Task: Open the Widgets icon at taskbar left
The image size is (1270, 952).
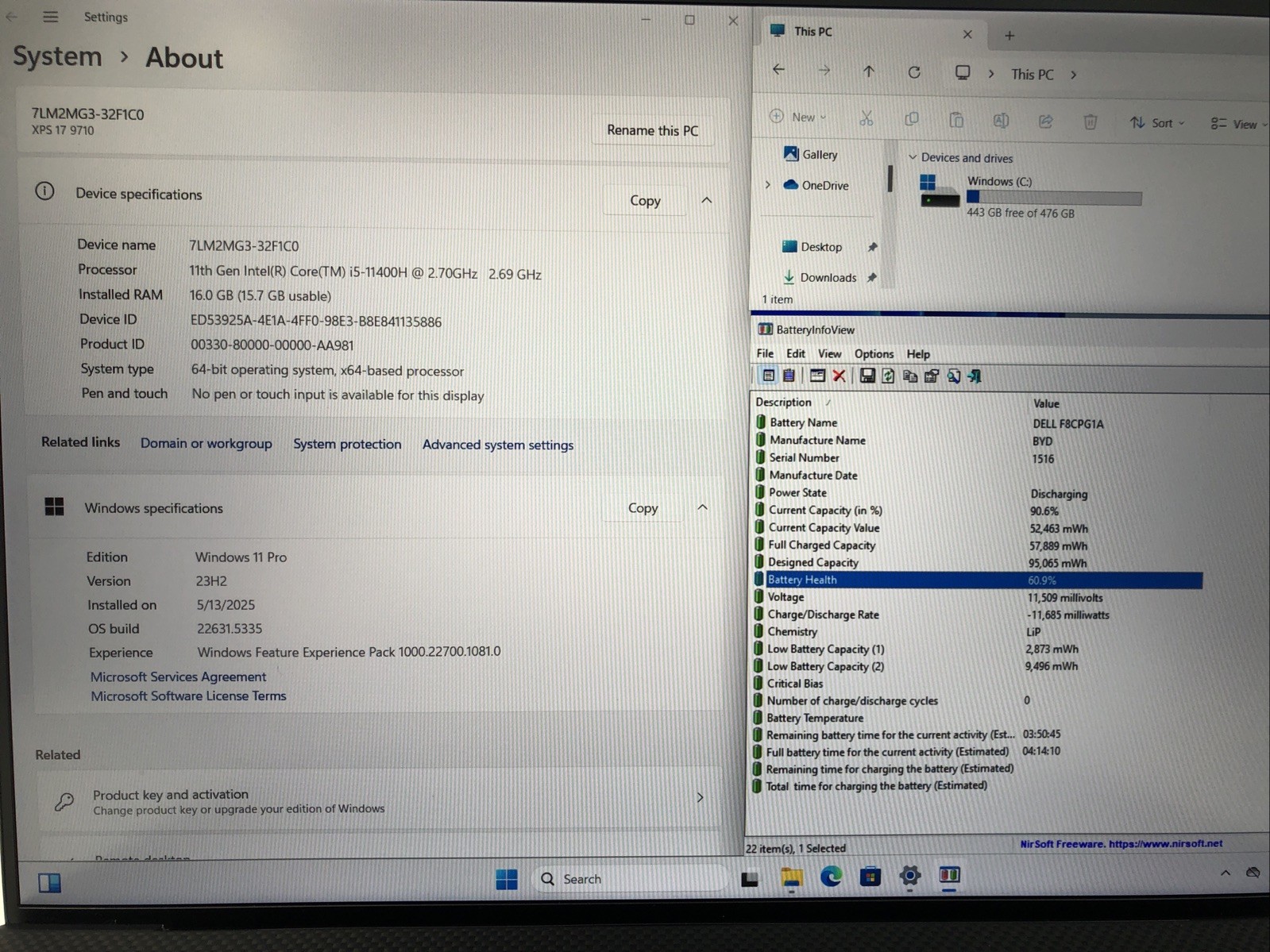Action: (49, 882)
